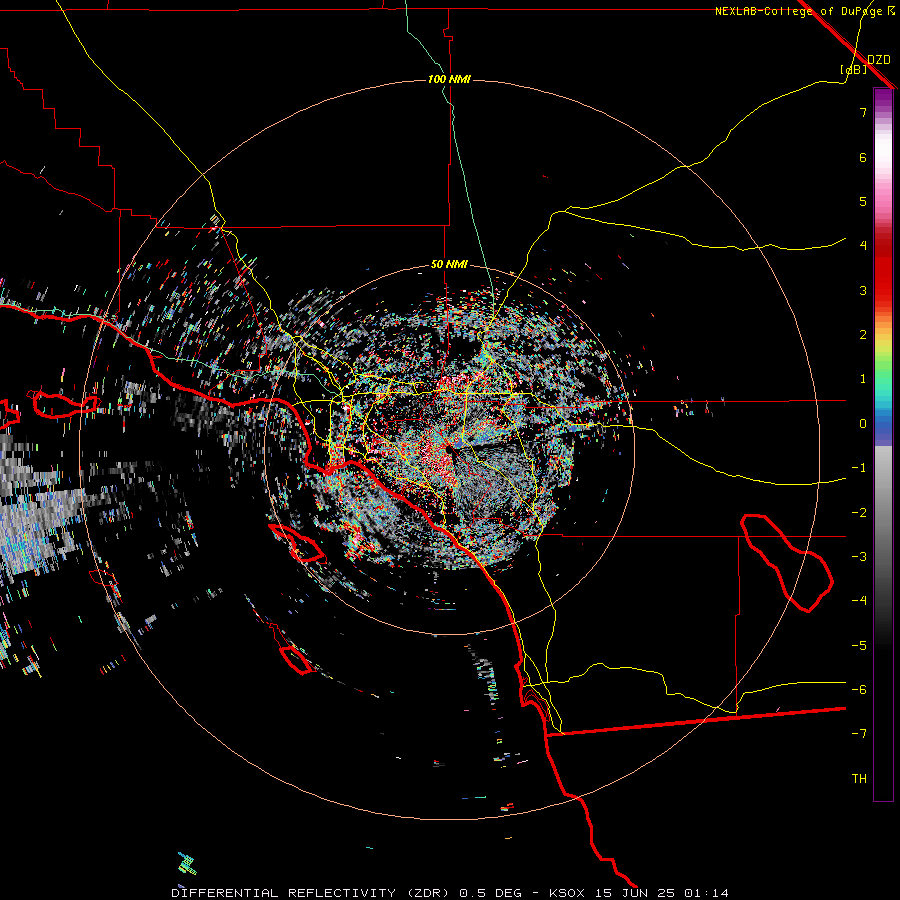The width and height of the screenshot is (900, 900).
Task: Click the [dB] units label
Action: pyautogui.click(x=854, y=69)
